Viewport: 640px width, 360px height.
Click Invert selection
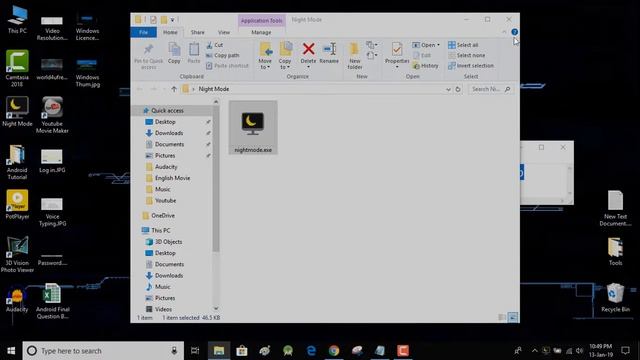tap(471, 65)
